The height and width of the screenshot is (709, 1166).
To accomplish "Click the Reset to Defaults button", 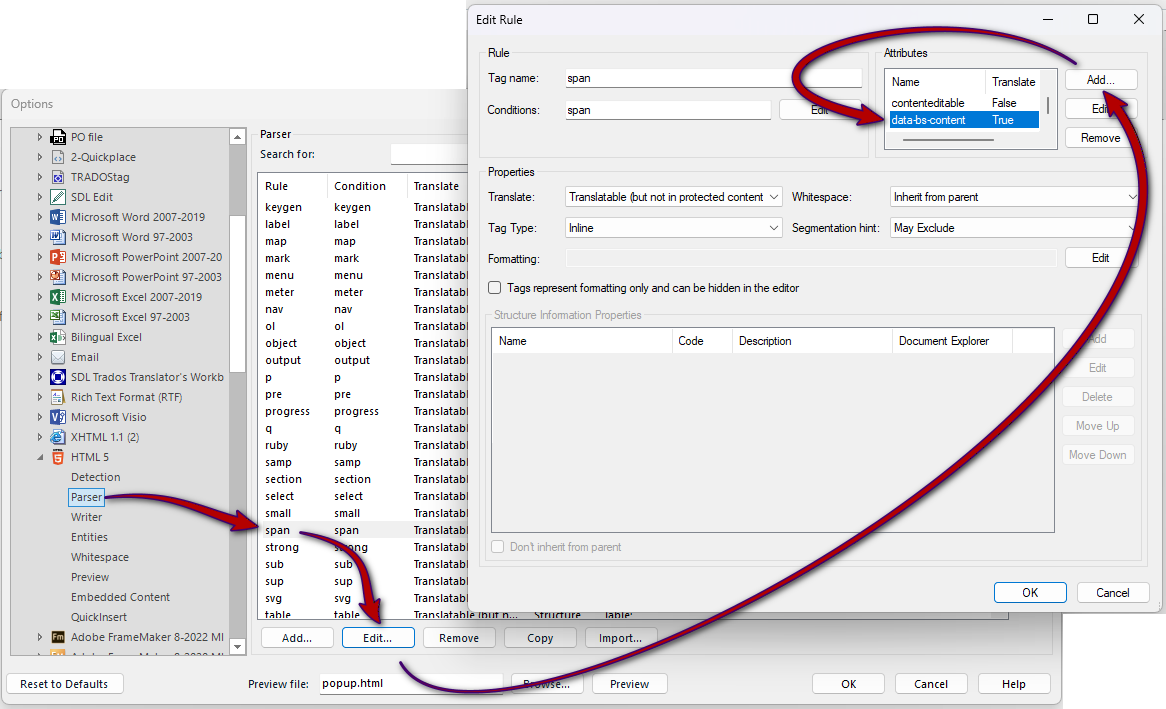I will pos(64,683).
